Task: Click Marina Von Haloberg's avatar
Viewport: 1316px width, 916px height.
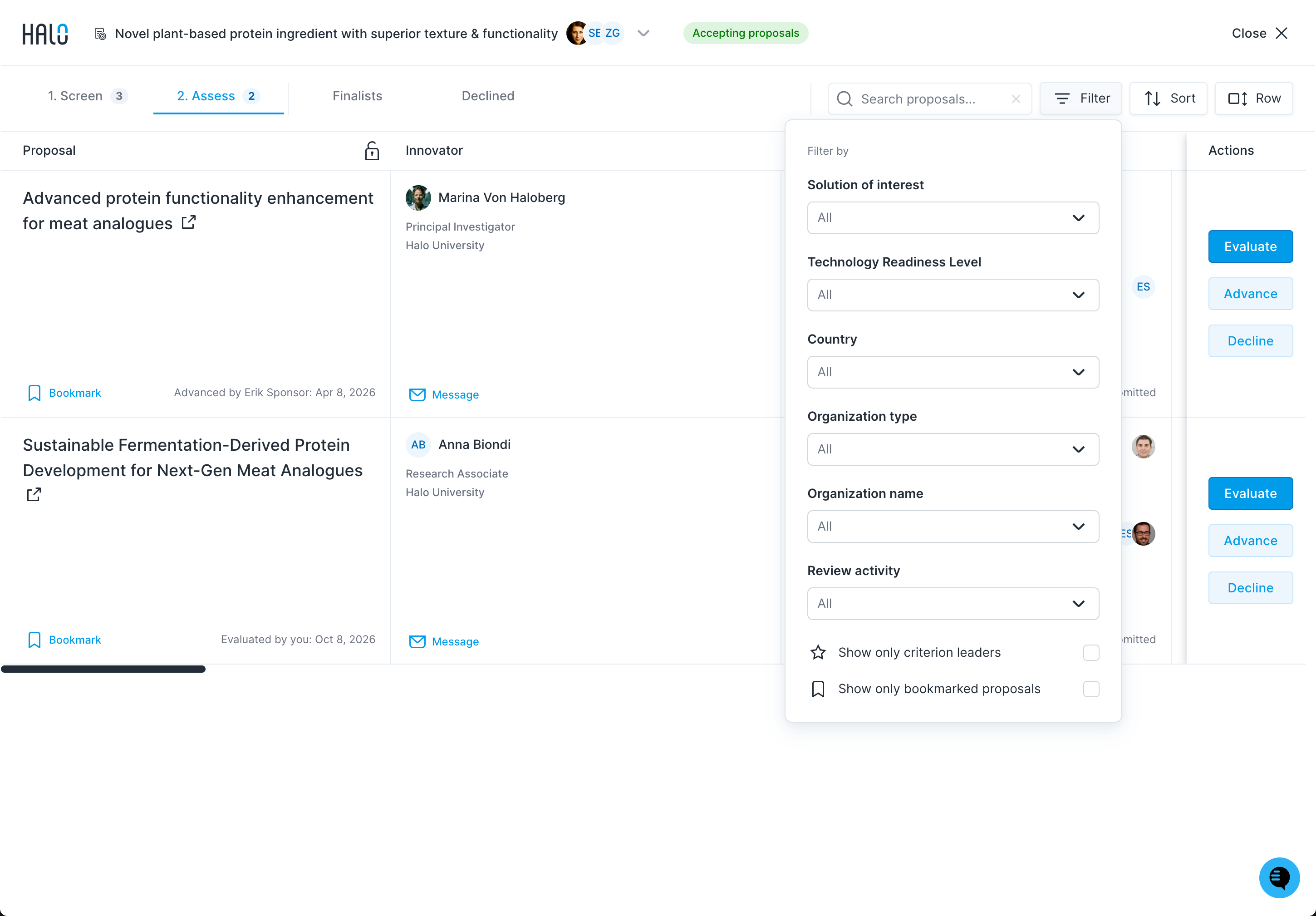Action: [418, 198]
